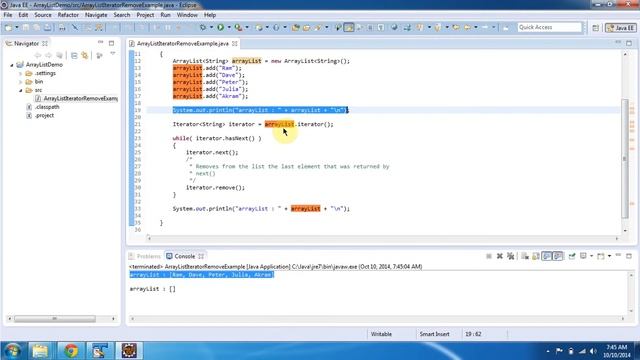Screen dimensions: 640x360
Task: Open the File menu
Action: click(8, 15)
